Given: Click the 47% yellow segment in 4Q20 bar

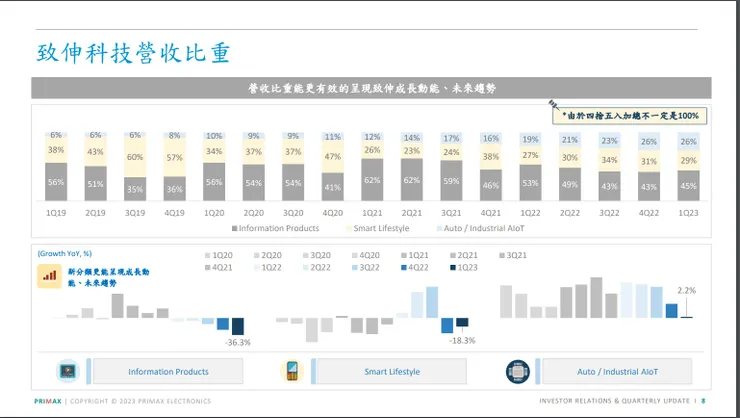Looking at the screenshot, I should [333, 157].
